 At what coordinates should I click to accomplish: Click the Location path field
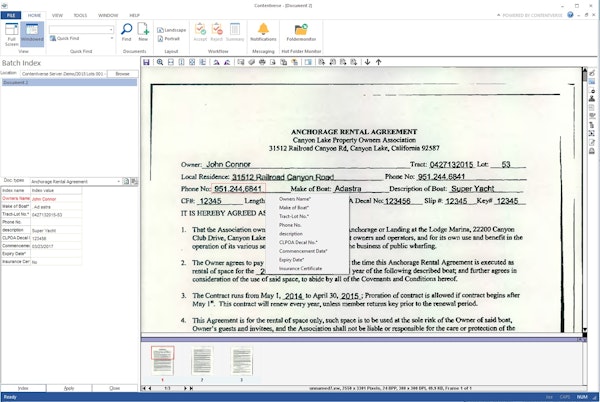(63, 73)
